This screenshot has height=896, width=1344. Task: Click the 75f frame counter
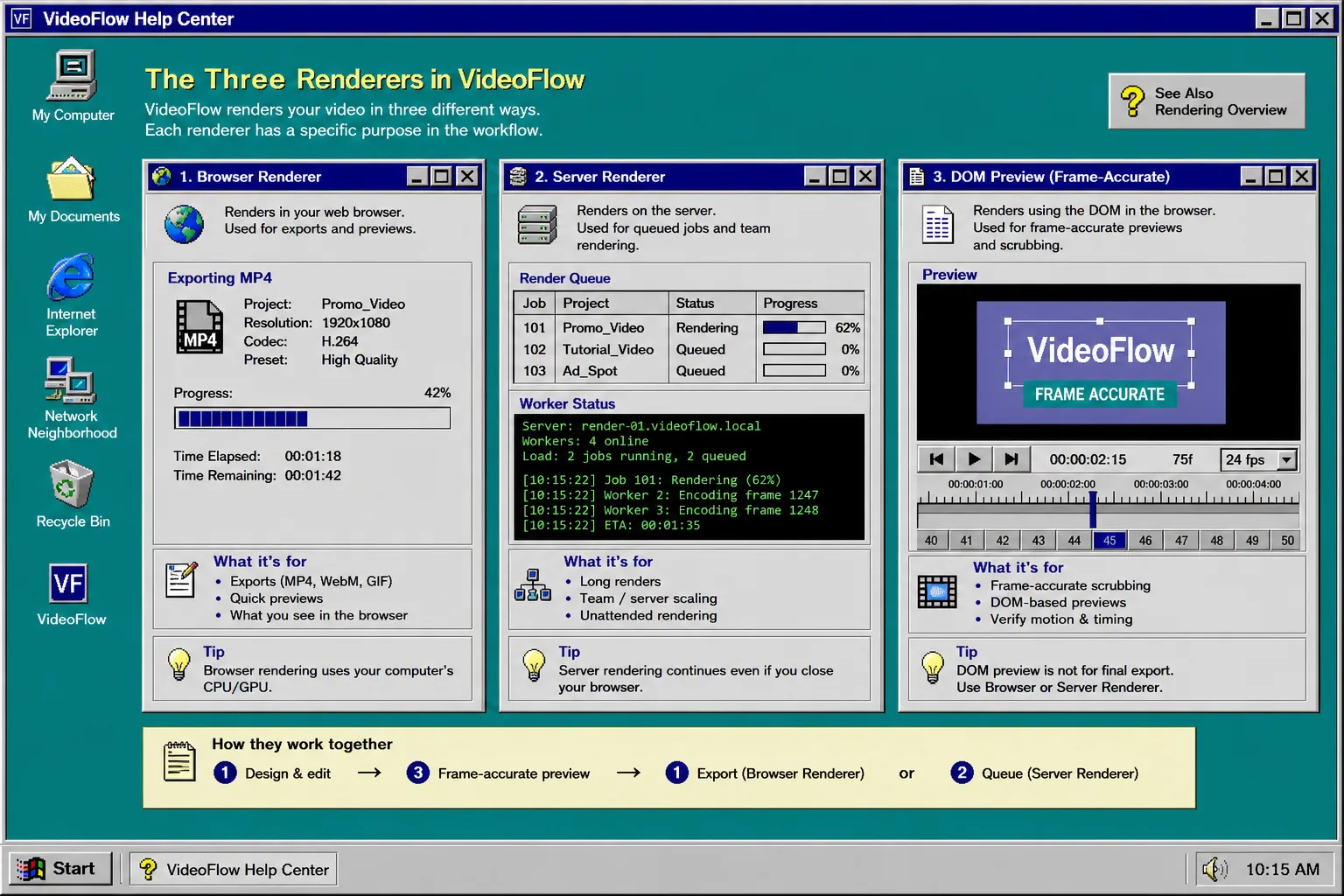click(x=1182, y=459)
